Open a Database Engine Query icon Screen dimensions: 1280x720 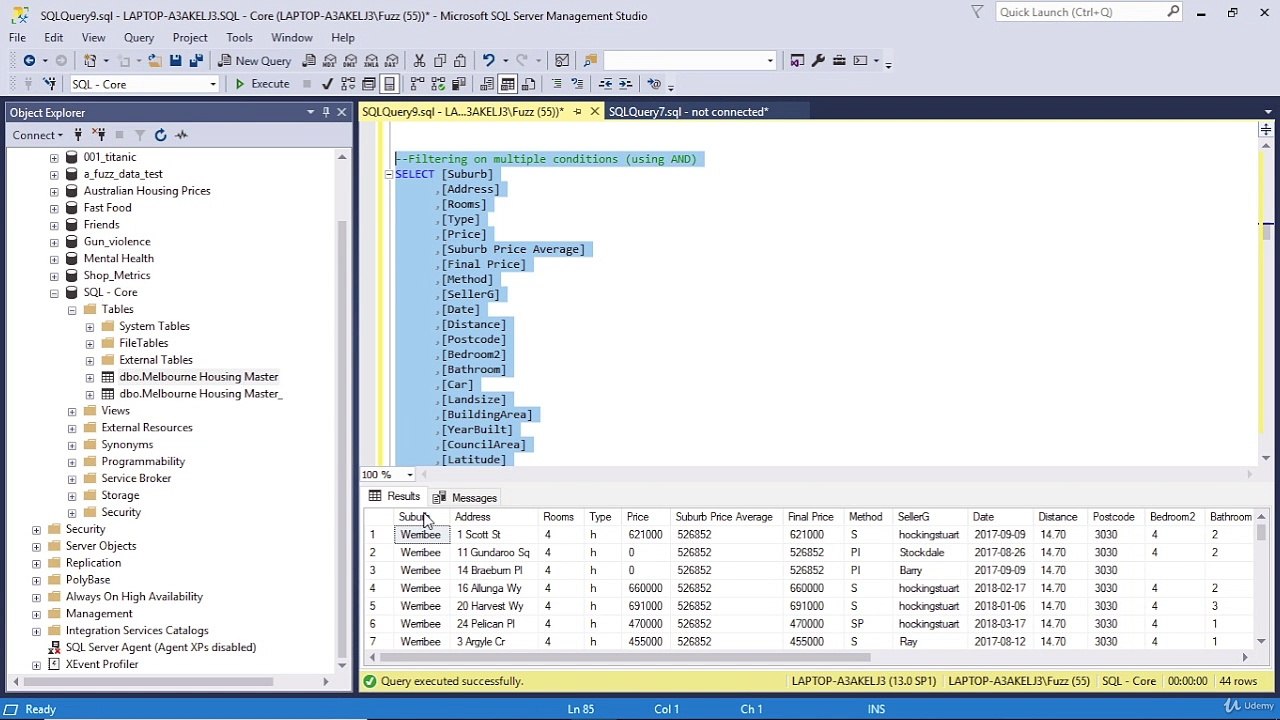point(310,61)
